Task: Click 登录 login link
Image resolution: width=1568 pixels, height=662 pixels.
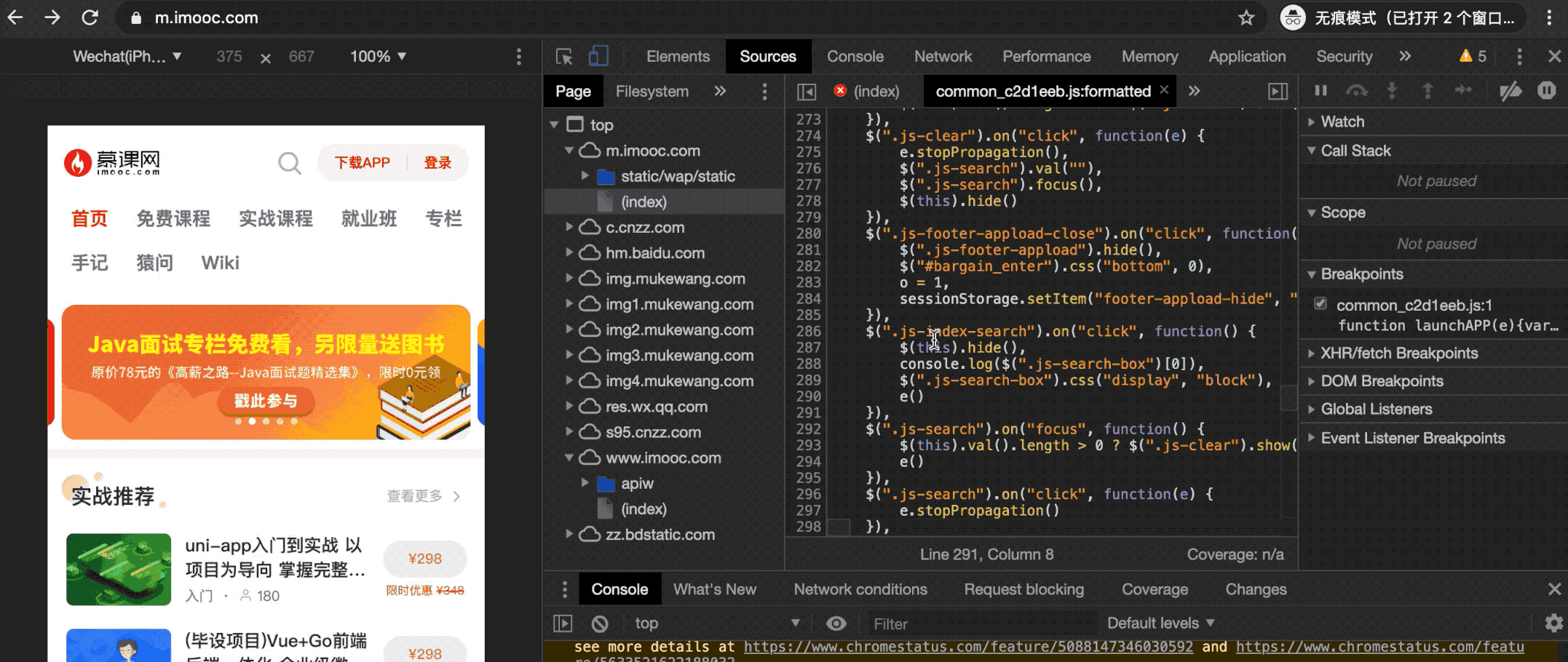Action: (437, 163)
